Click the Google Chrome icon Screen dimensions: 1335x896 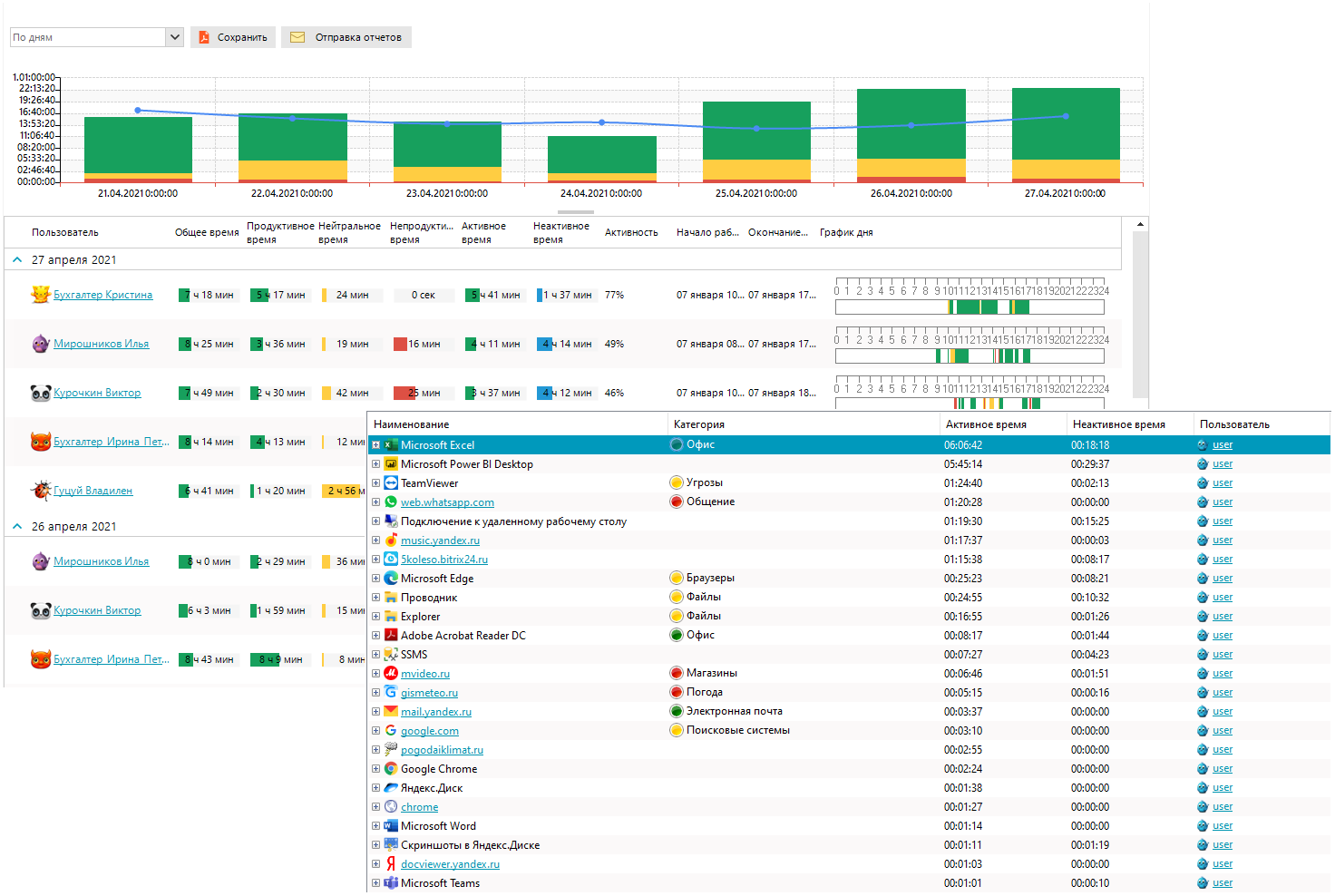tap(391, 769)
